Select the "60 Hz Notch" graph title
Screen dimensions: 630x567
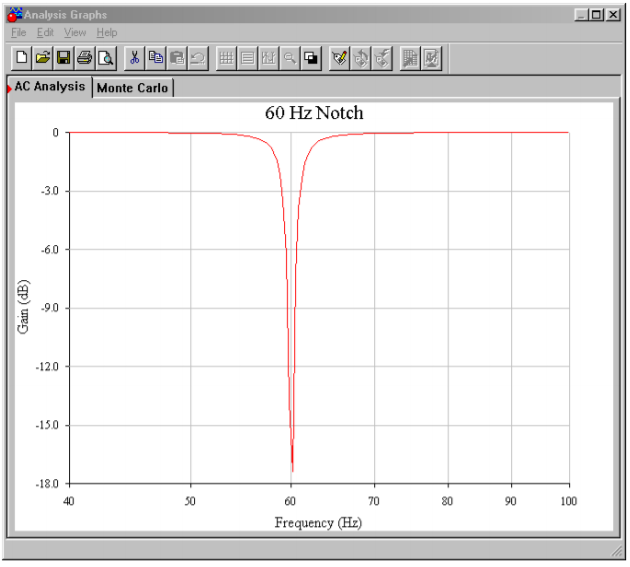pyautogui.click(x=314, y=113)
